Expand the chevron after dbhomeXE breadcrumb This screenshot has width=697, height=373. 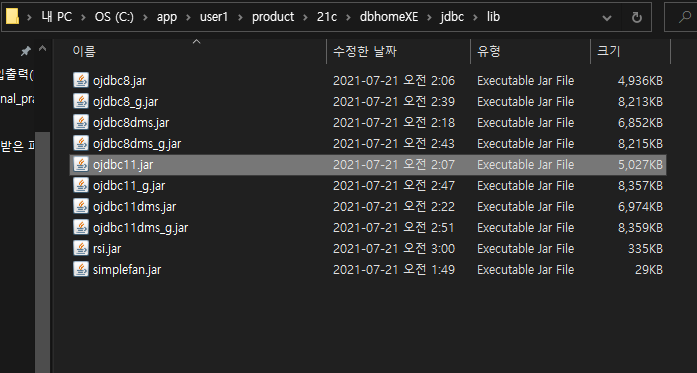coord(430,17)
